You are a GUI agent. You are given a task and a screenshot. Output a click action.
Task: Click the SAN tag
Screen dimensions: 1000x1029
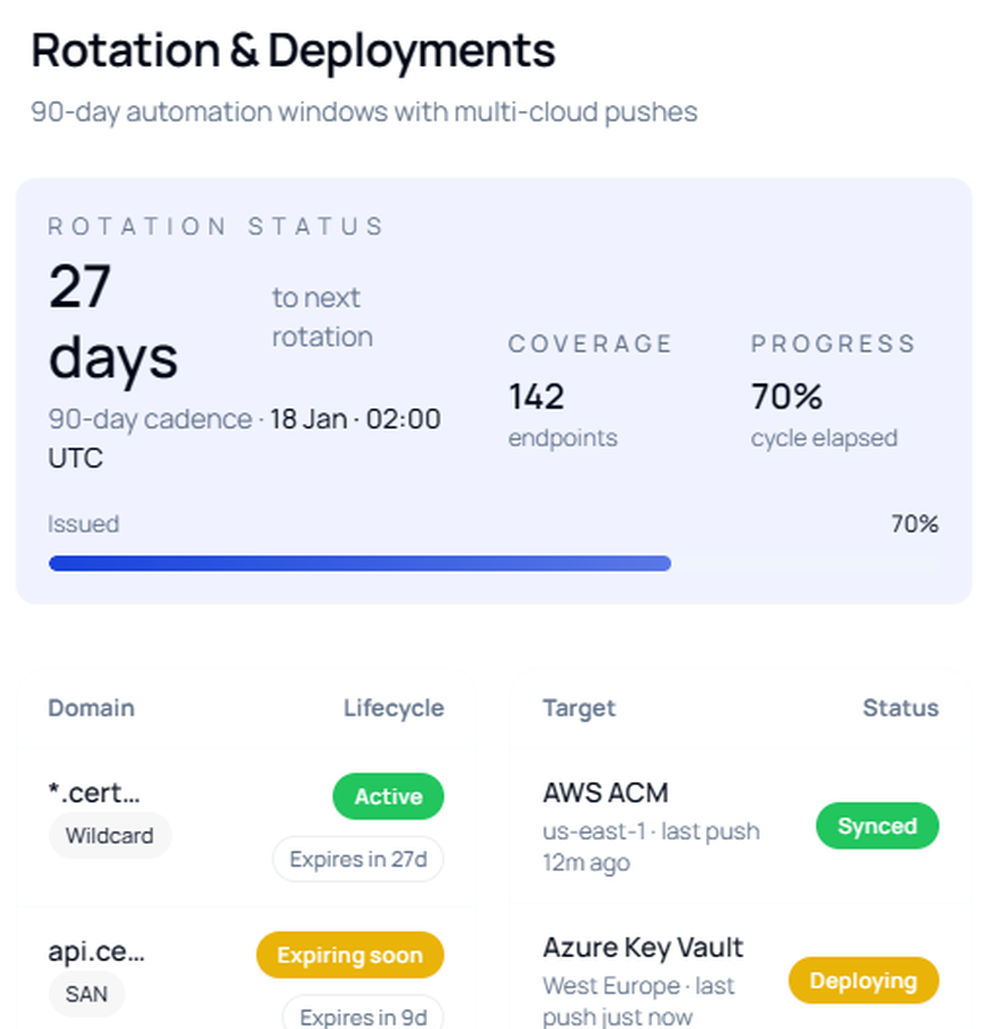pos(87,994)
